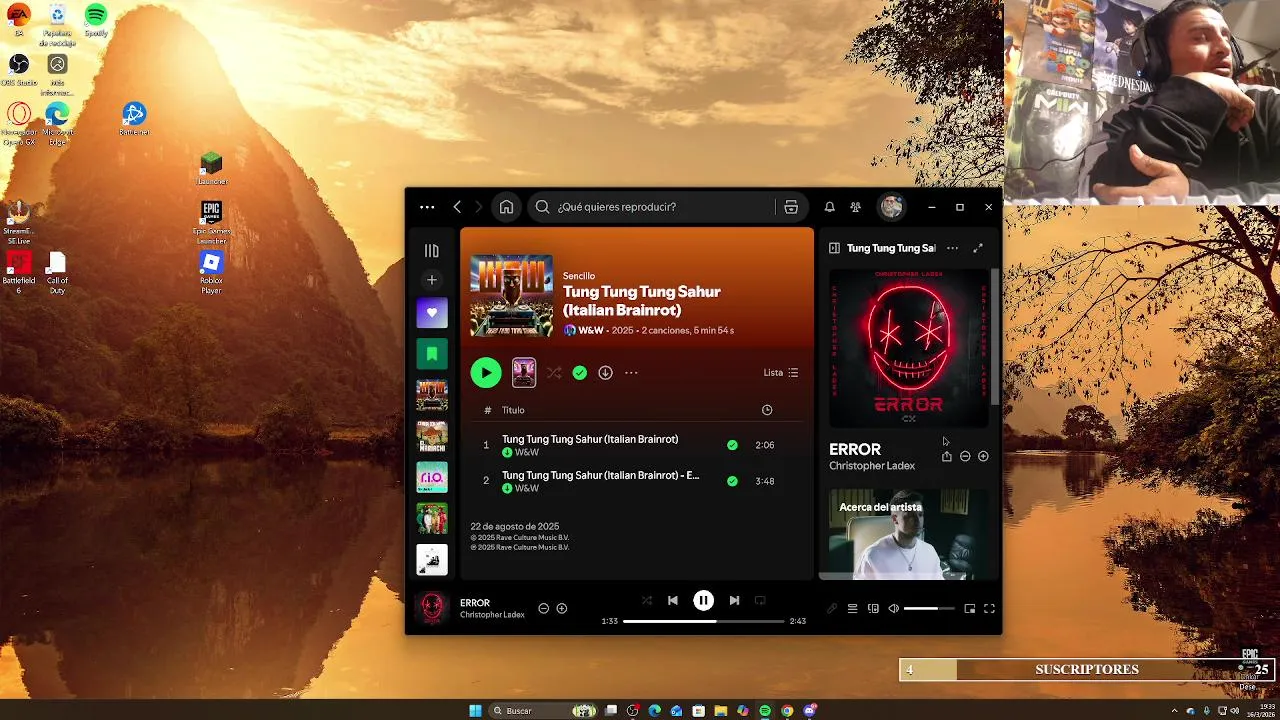The image size is (1280, 720).
Task: Open the playback queue
Action: pyautogui.click(x=852, y=608)
